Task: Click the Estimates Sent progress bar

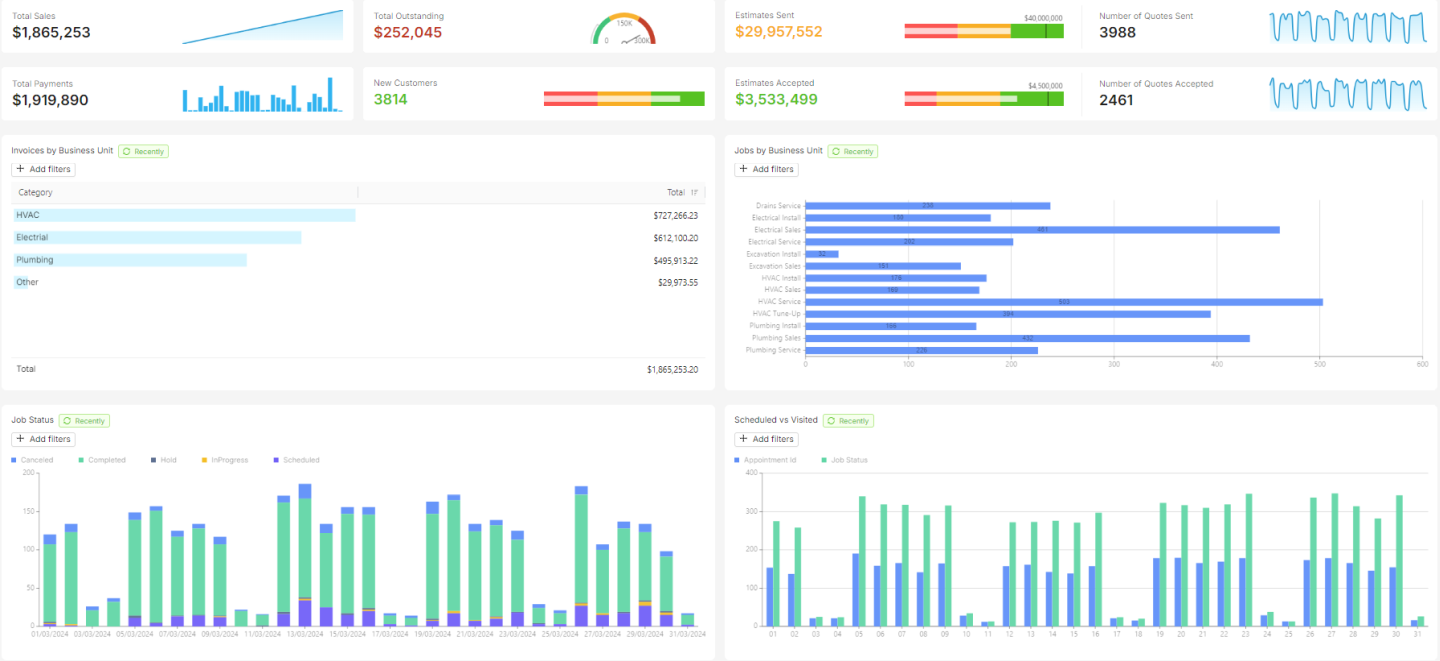Action: click(x=984, y=31)
